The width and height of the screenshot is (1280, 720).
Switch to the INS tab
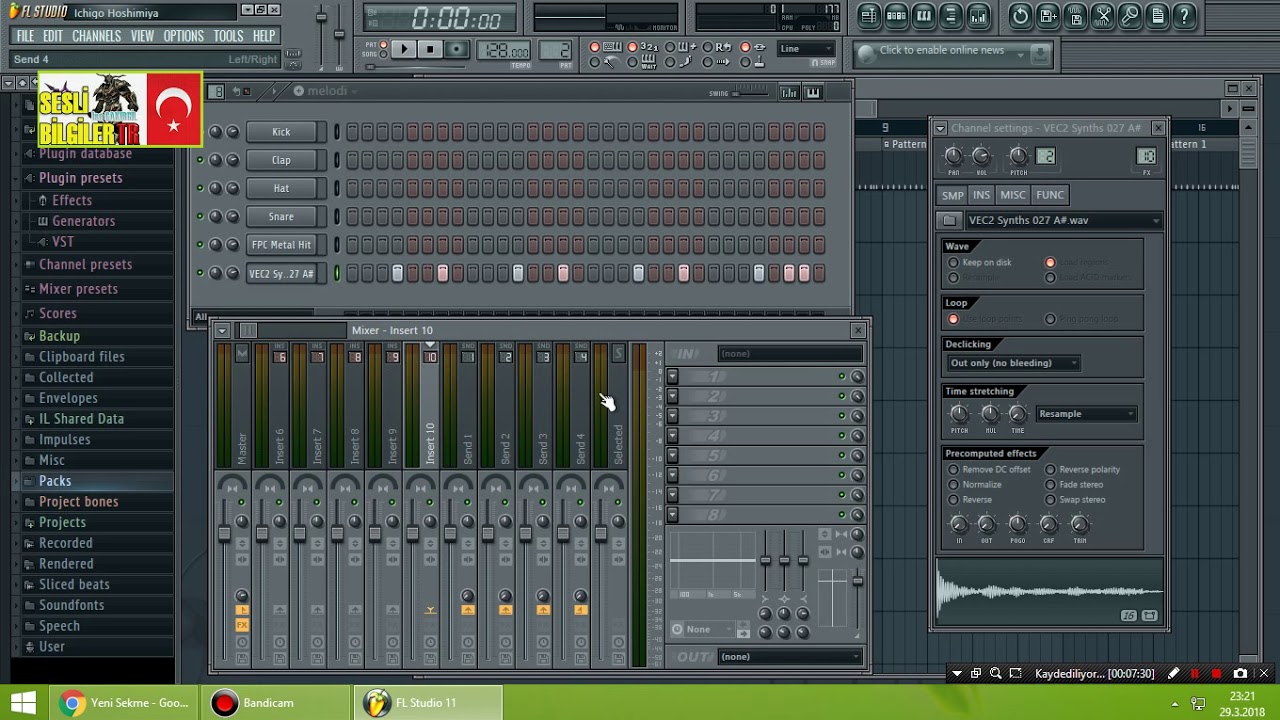pyautogui.click(x=981, y=195)
